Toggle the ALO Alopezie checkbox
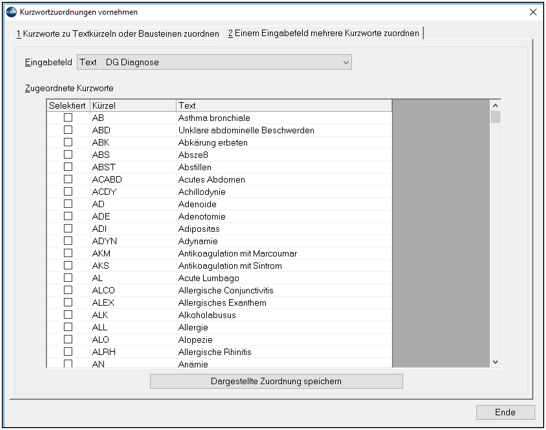 tap(68, 339)
